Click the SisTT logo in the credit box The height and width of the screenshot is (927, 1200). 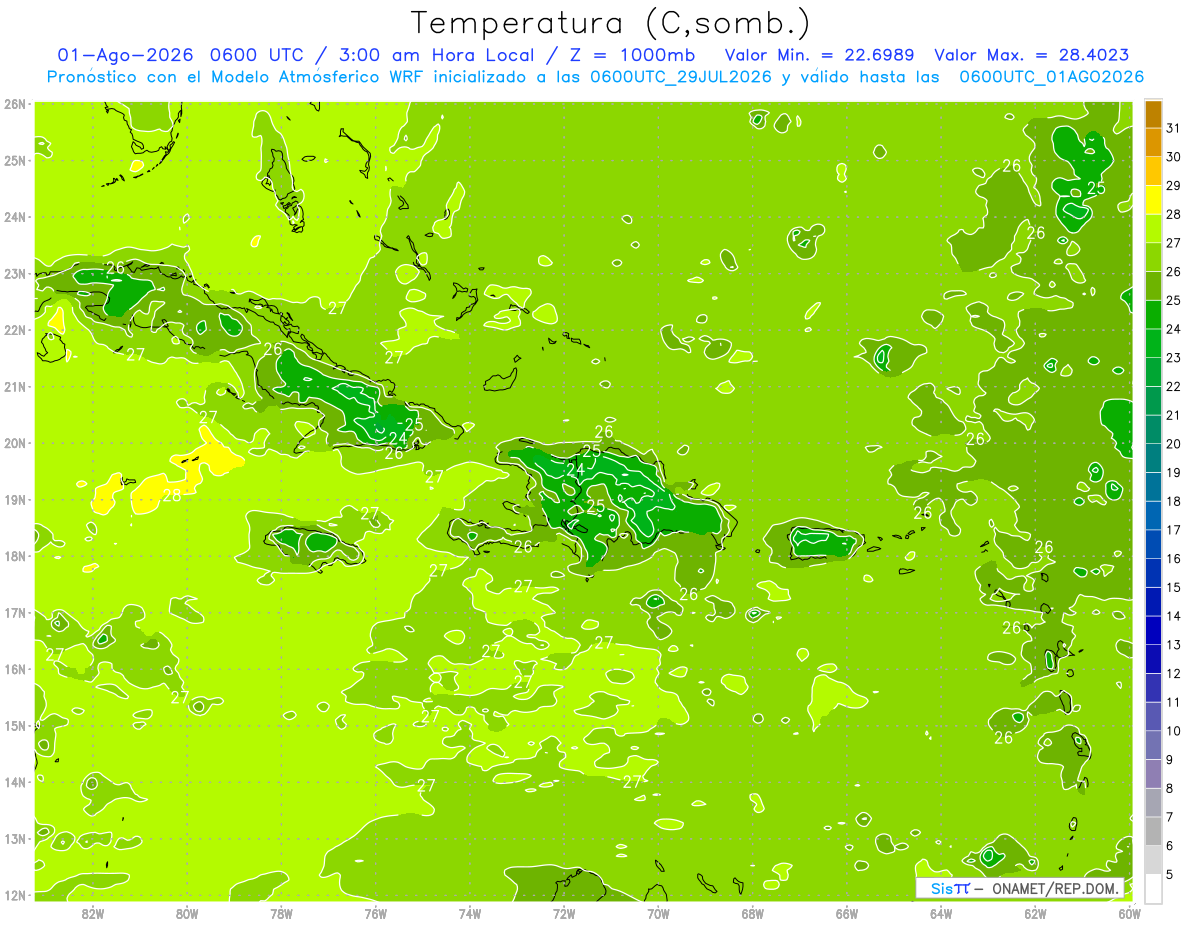pyautogui.click(x=950, y=888)
